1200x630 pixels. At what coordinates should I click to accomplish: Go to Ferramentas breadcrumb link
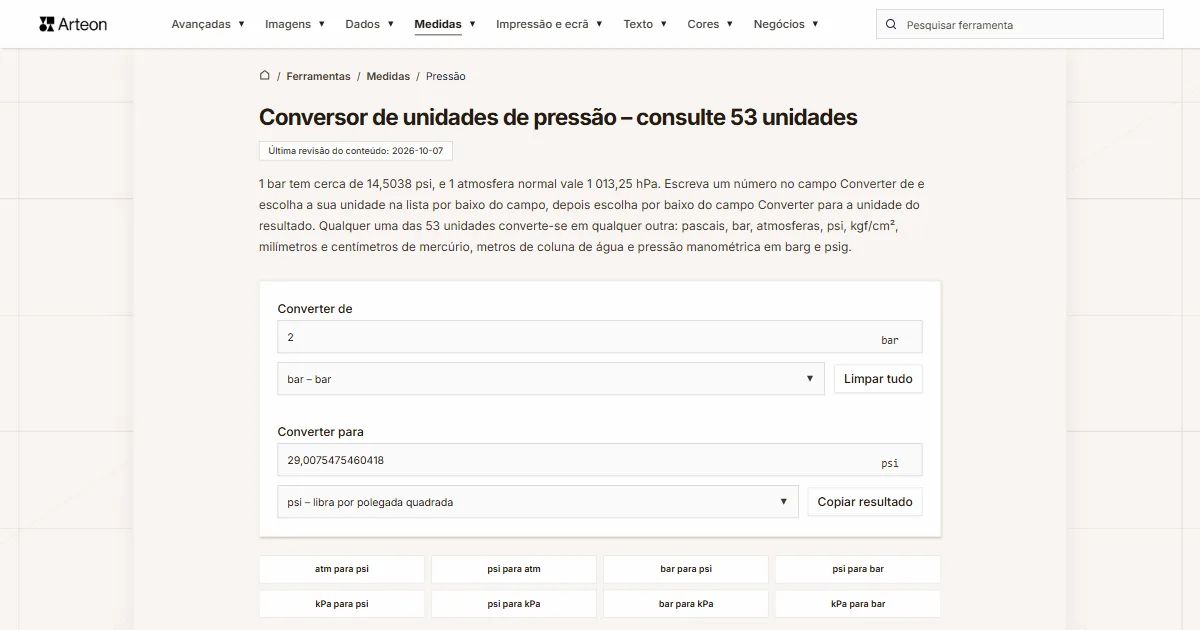point(318,76)
